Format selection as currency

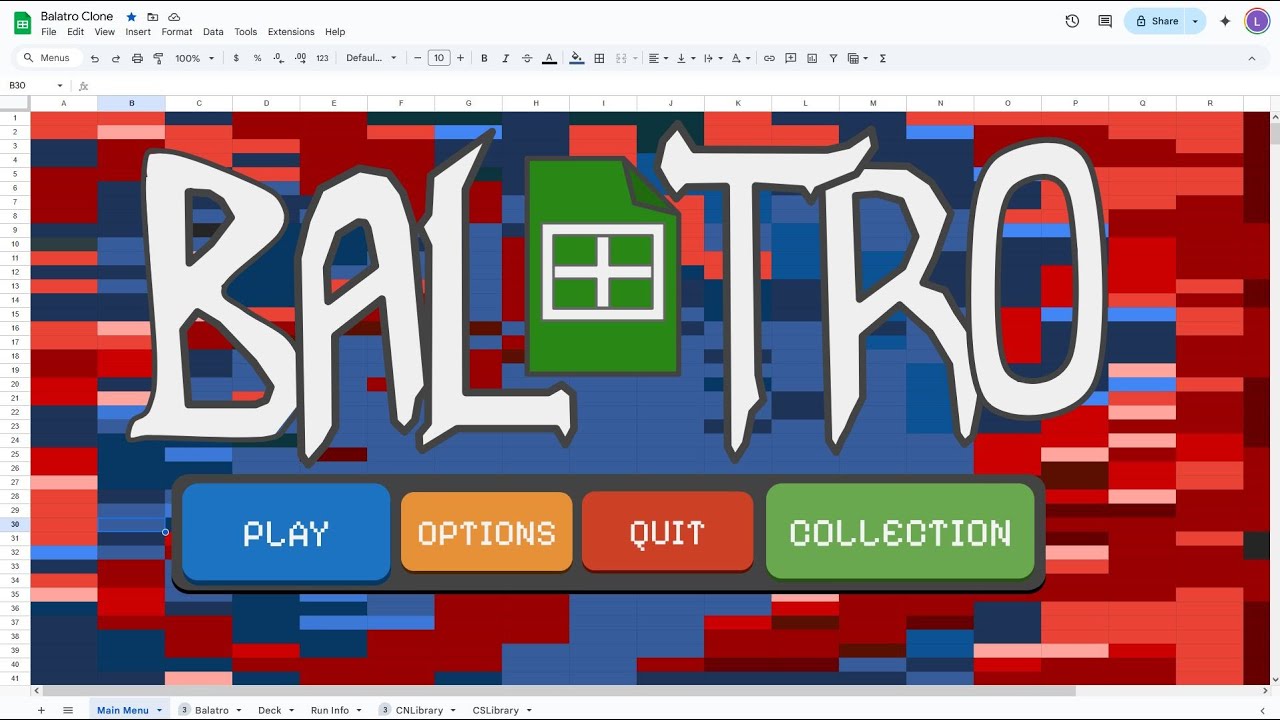(x=236, y=58)
